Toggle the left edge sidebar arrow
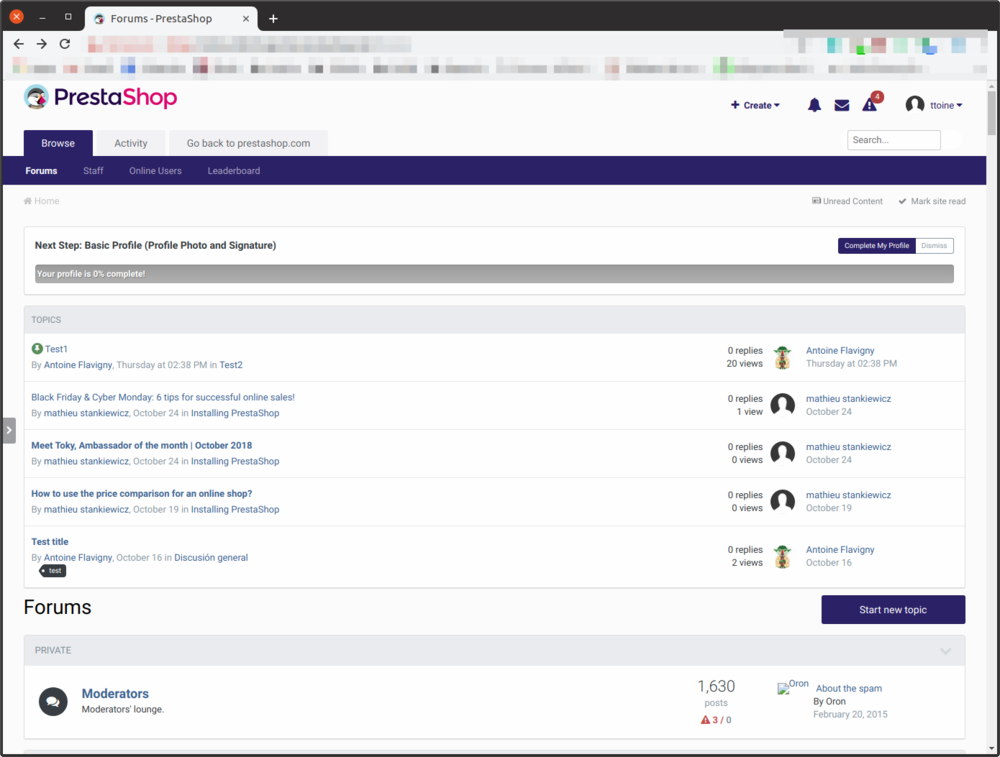 [8, 430]
